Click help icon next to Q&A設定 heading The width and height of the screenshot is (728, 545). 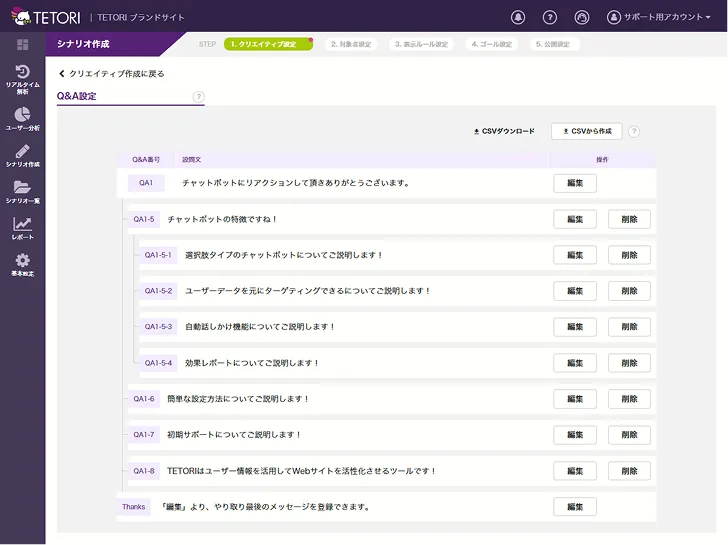[x=198, y=97]
